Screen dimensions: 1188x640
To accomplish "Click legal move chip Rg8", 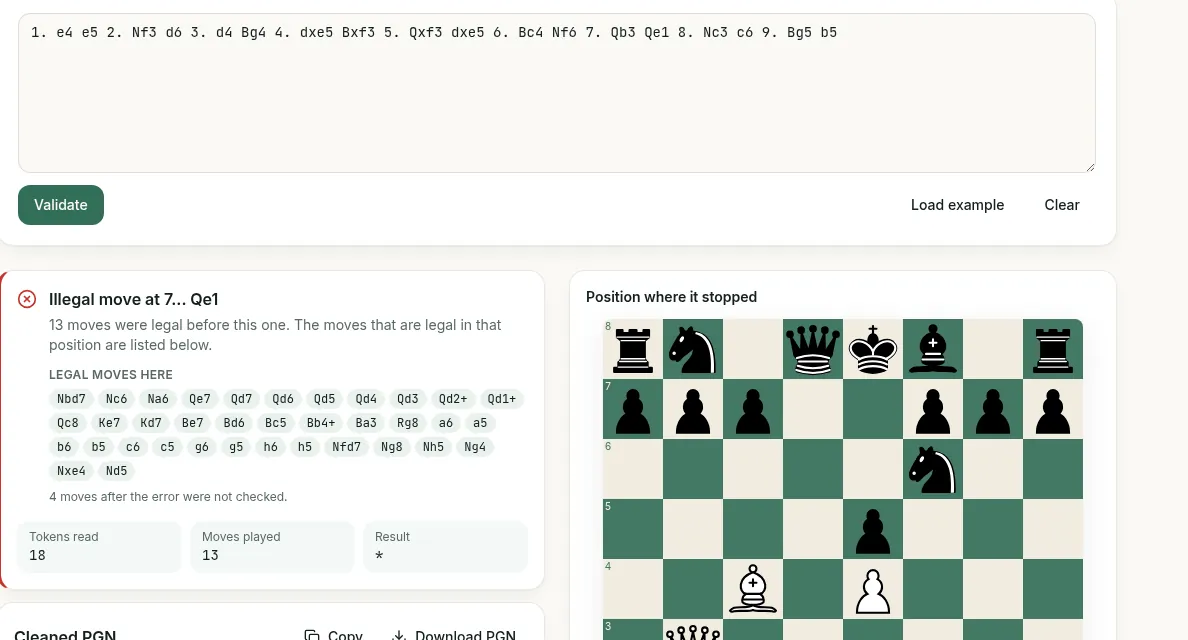I will click(x=408, y=423).
